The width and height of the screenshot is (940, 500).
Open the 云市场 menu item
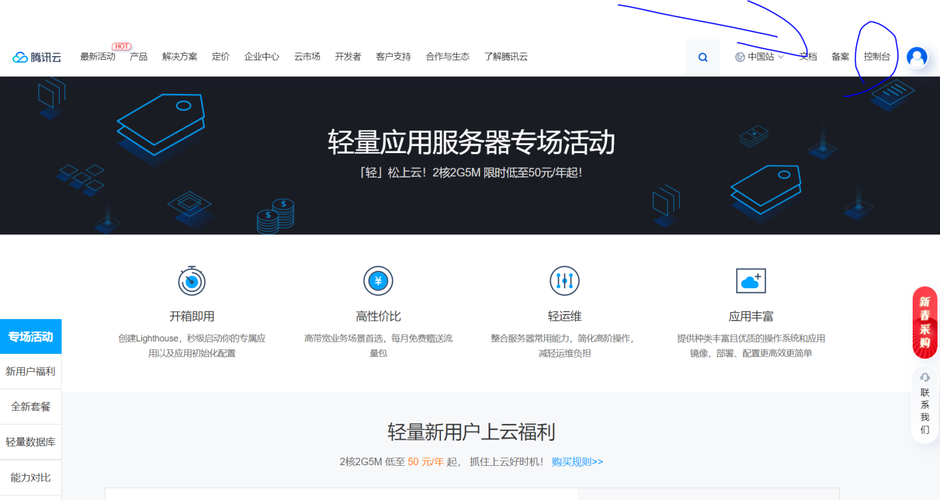[307, 56]
